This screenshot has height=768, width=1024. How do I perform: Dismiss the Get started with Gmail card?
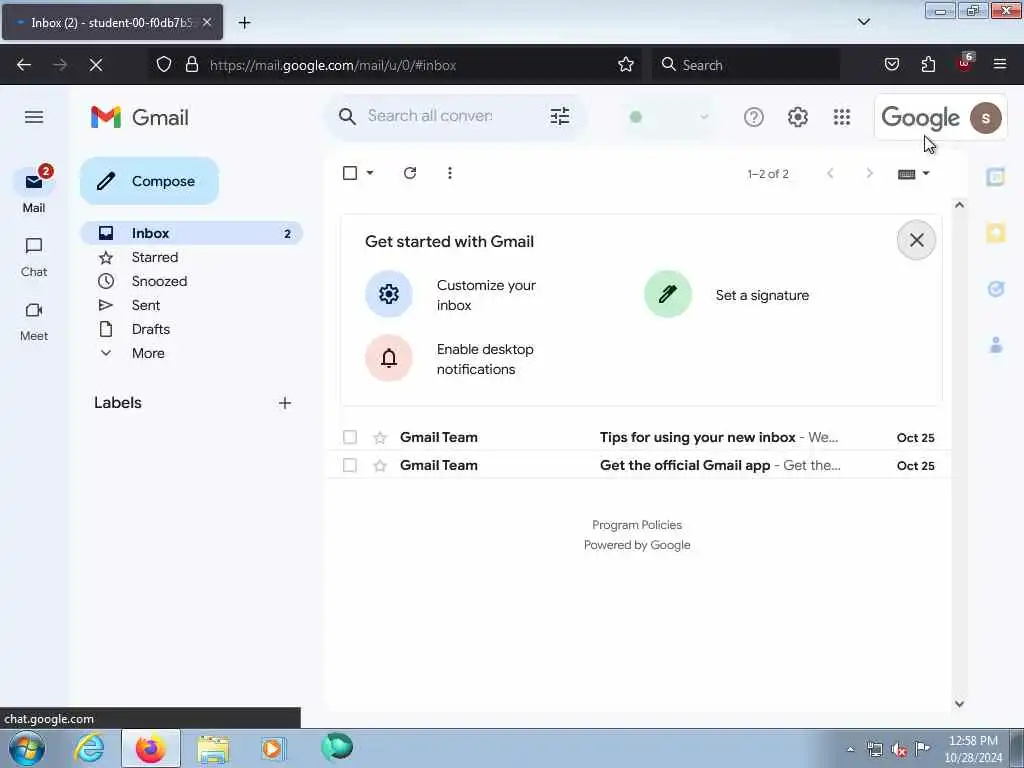916,240
